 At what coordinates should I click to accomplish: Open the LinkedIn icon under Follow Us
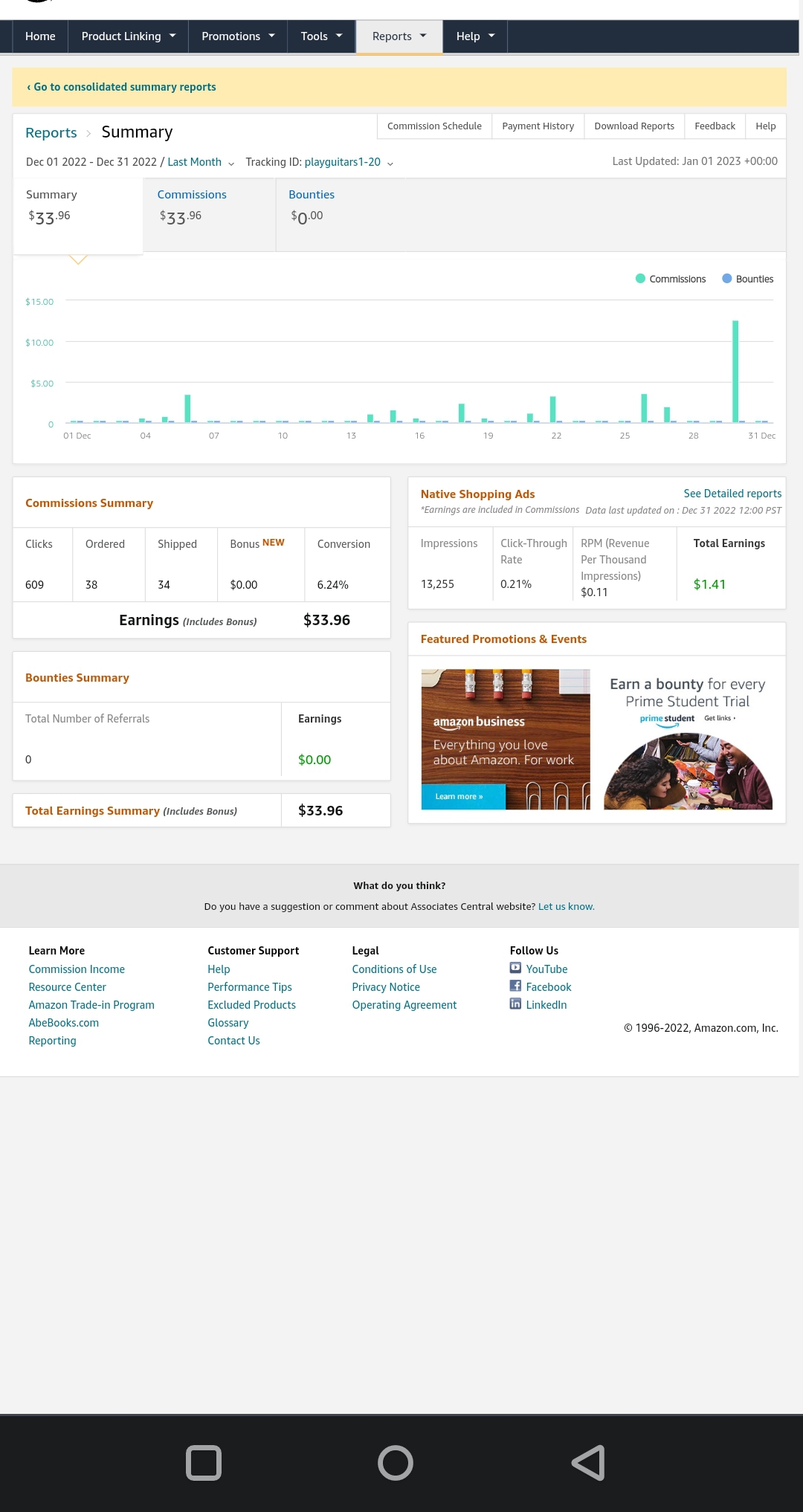click(515, 1004)
